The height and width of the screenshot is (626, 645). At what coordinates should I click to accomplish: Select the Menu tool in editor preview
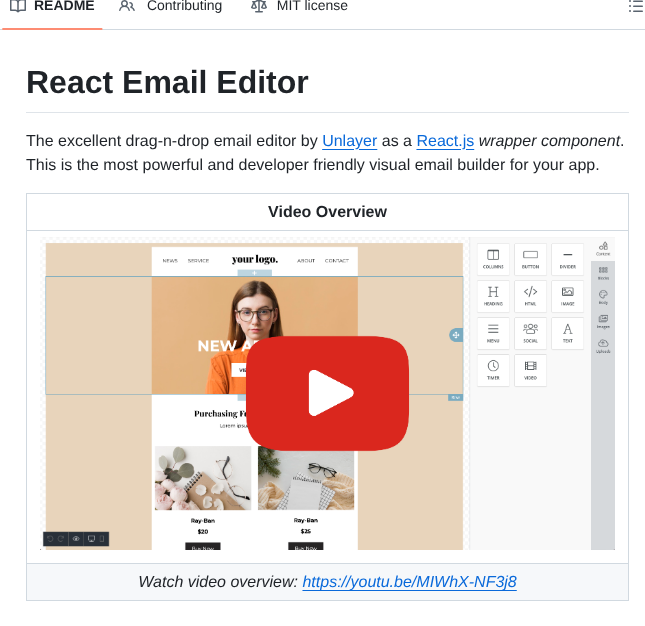[x=493, y=333]
